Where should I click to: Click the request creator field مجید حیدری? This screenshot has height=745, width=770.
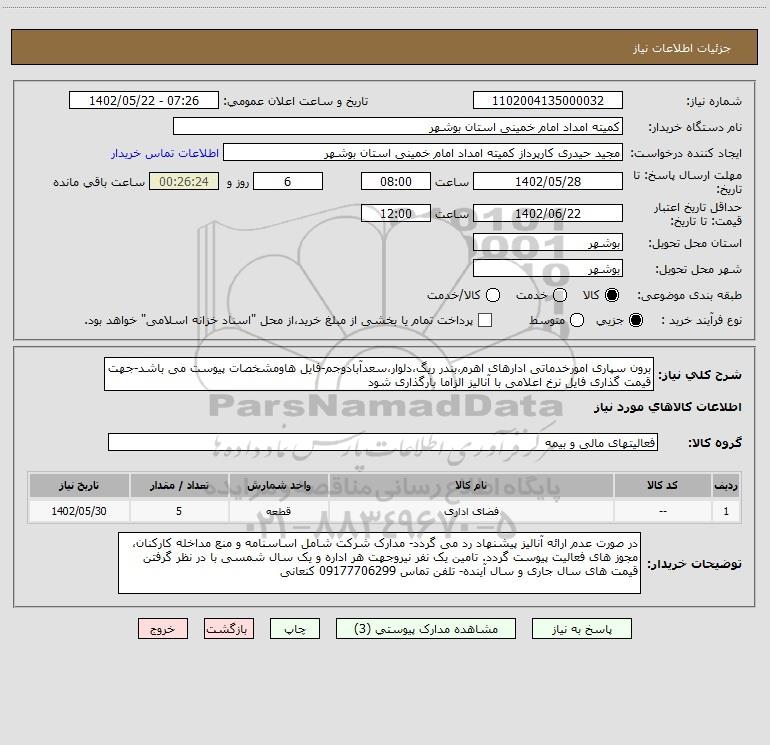(423, 152)
